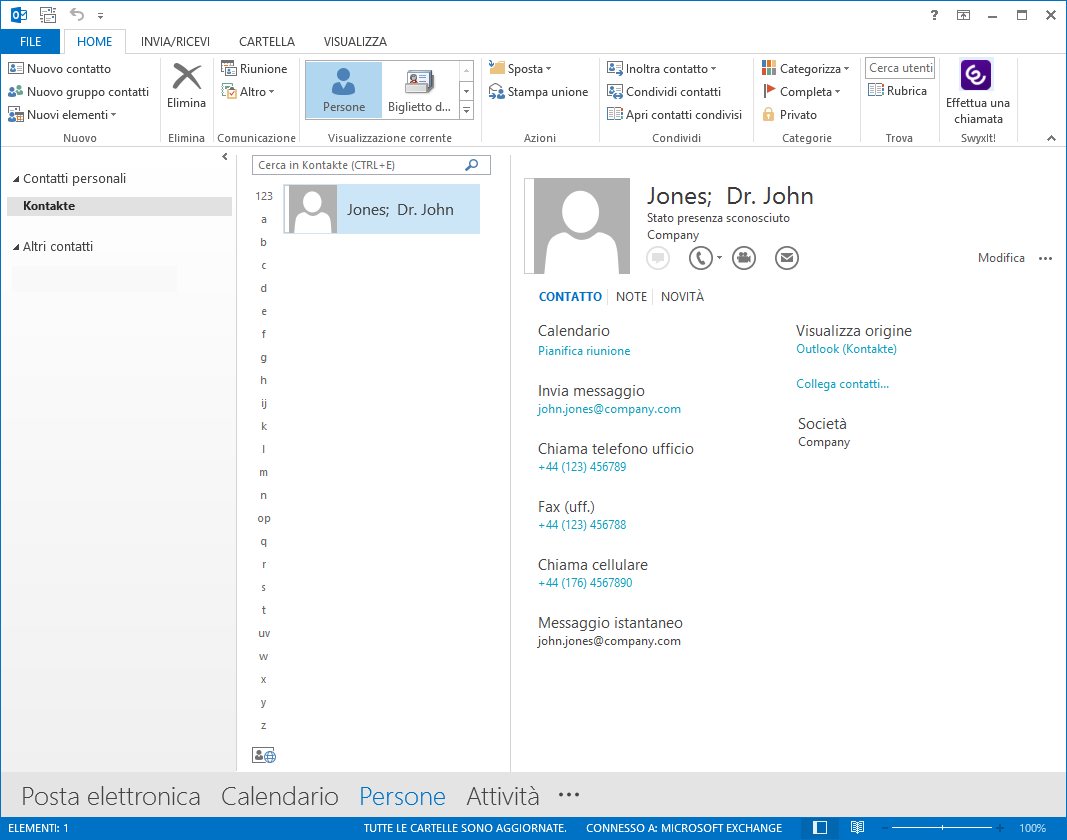The width and height of the screenshot is (1067, 840).
Task: Click the Modifica contact button
Action: (1001, 258)
